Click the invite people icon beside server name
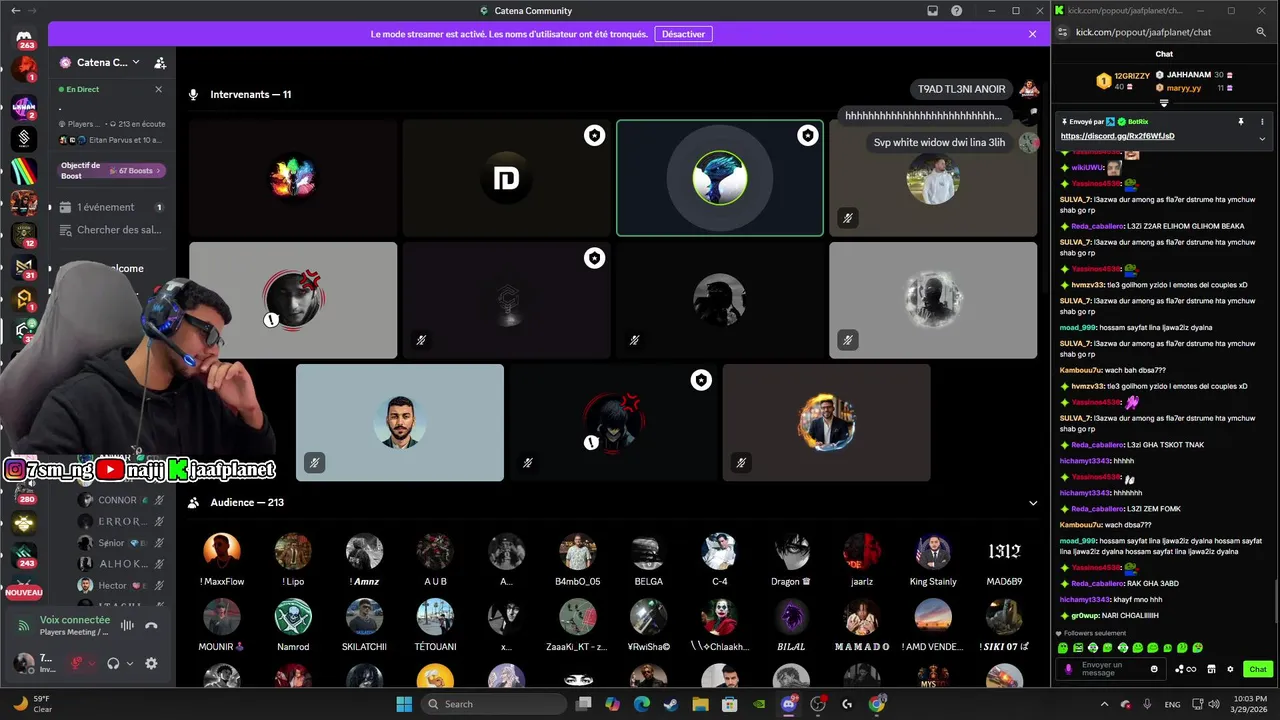The height and width of the screenshot is (720, 1280). pos(160,62)
